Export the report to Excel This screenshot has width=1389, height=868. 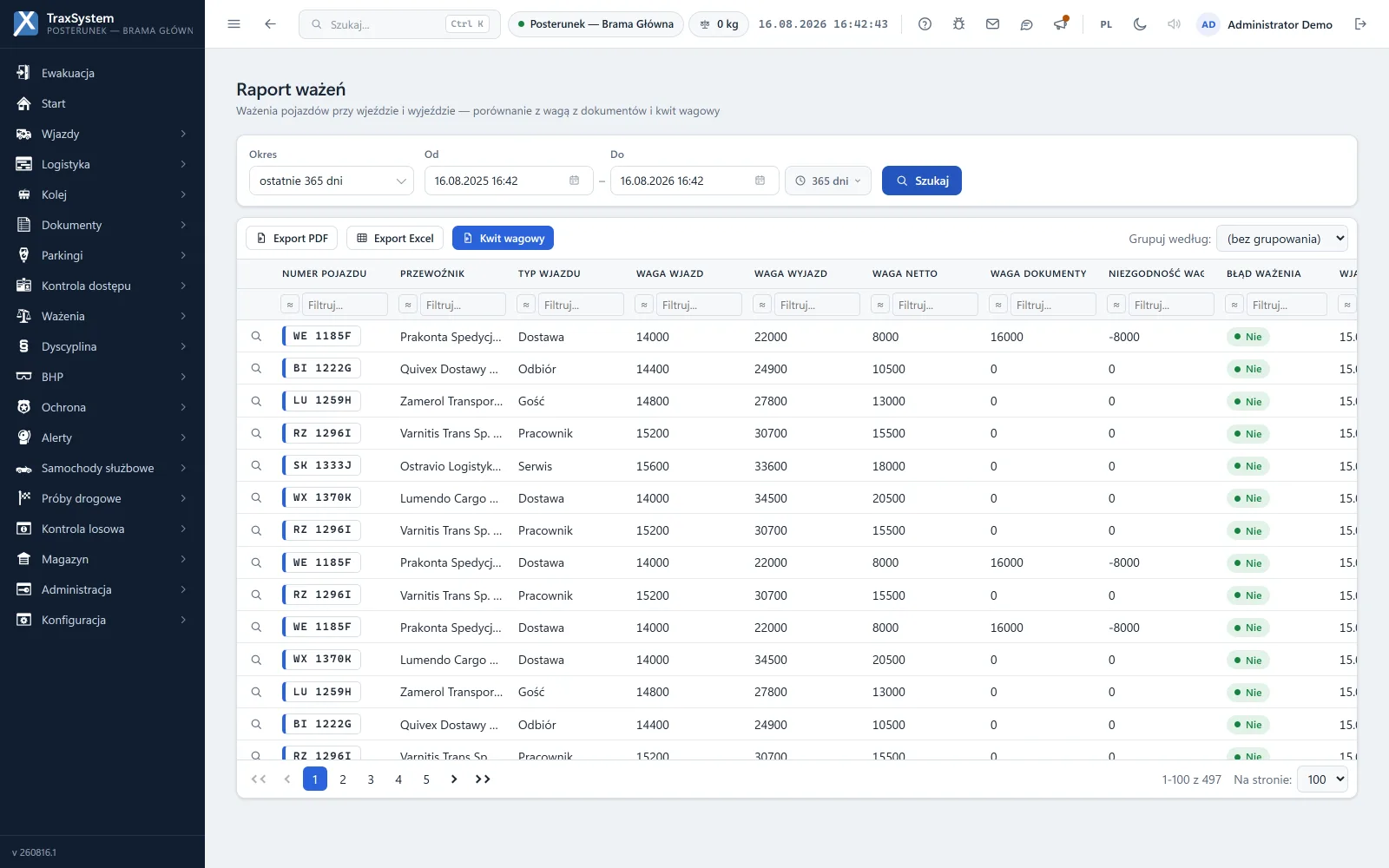point(395,238)
